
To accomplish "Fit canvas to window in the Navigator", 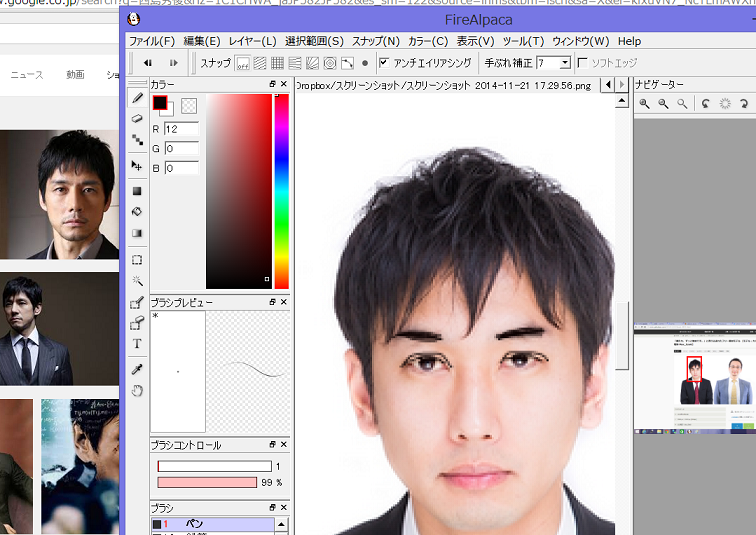I will coord(682,104).
